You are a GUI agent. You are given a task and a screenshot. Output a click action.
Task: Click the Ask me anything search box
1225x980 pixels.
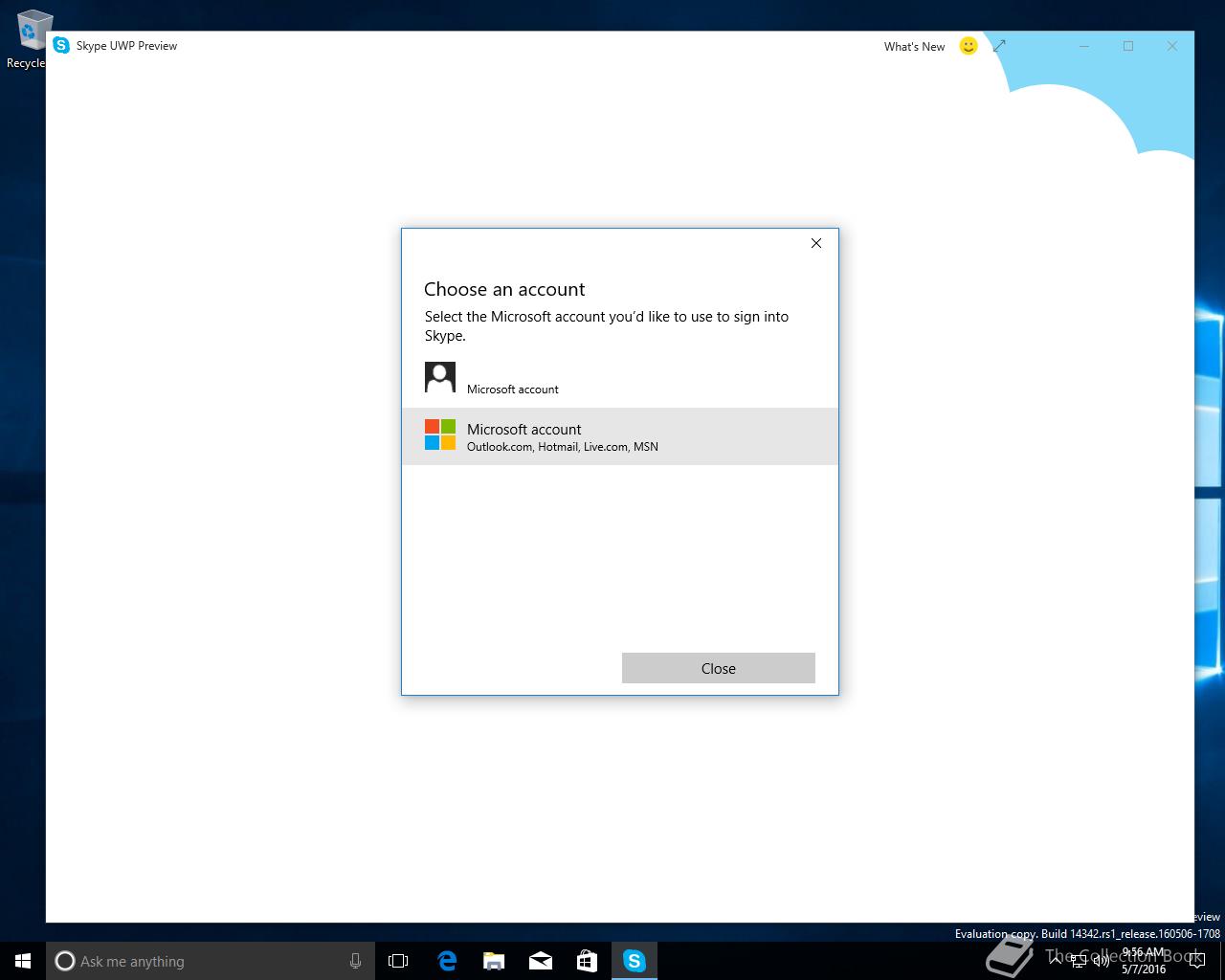pyautogui.click(x=210, y=961)
